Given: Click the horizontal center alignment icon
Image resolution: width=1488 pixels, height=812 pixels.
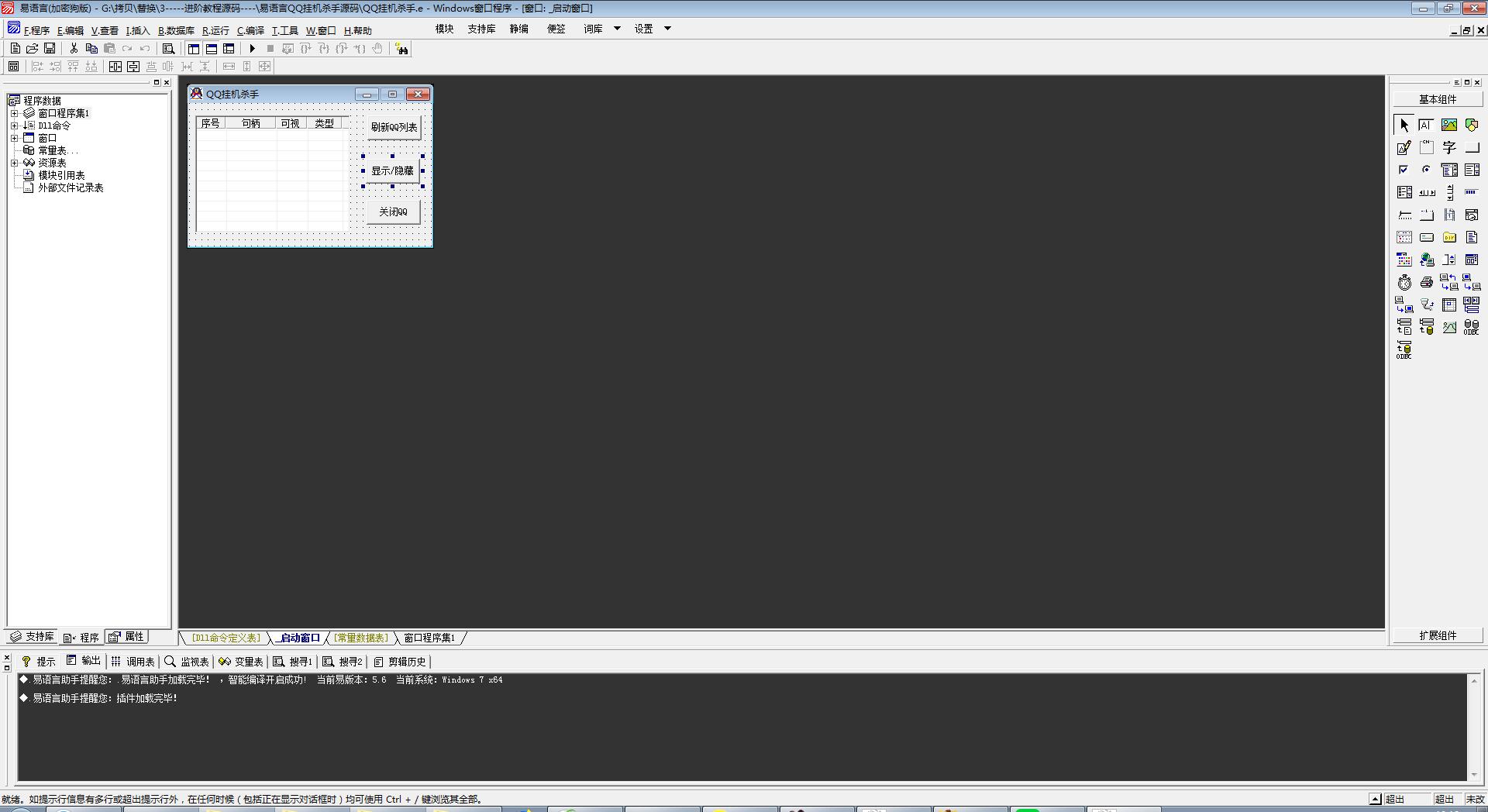Looking at the screenshot, I should click(115, 67).
